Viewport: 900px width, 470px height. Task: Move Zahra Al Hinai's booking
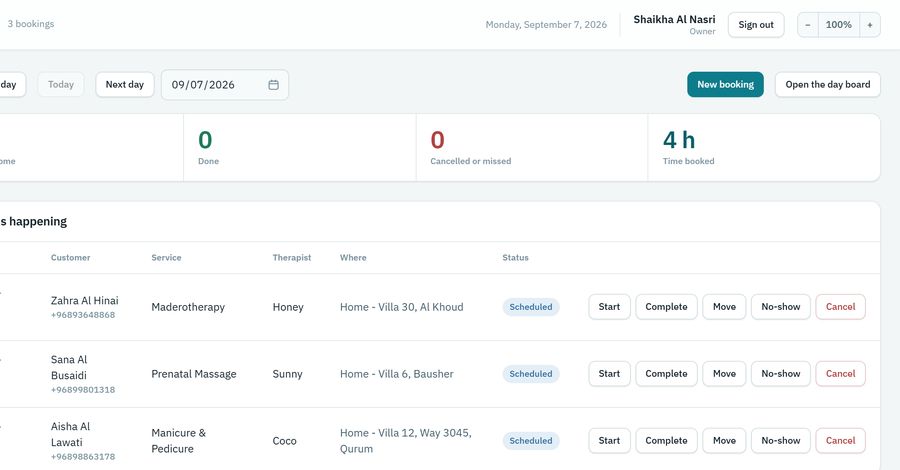(x=724, y=306)
